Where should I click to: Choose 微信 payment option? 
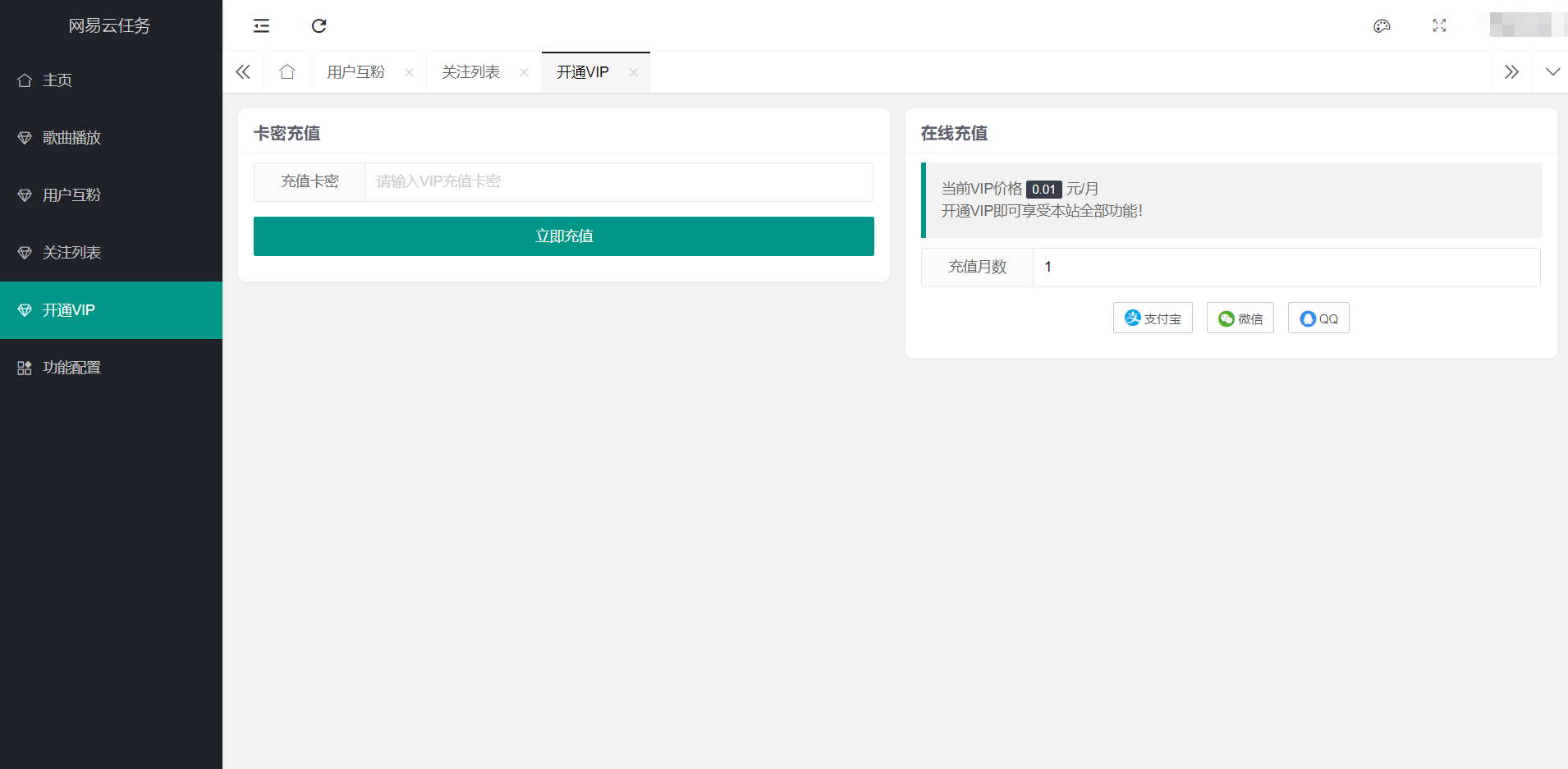click(1240, 318)
